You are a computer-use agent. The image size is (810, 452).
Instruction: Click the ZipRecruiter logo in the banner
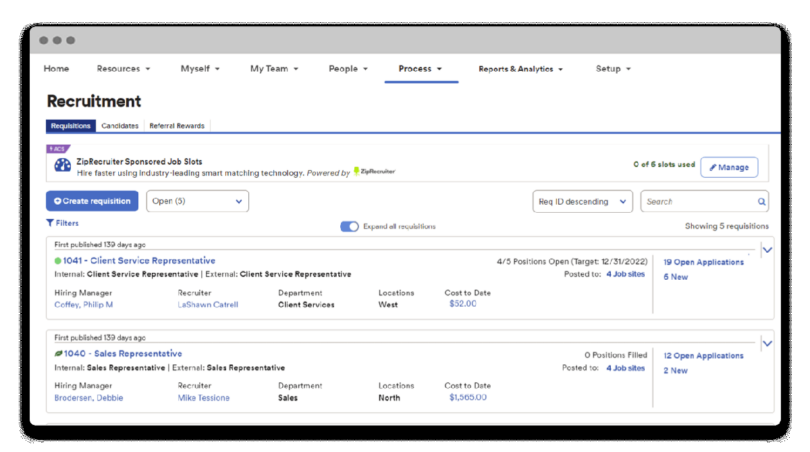375,172
